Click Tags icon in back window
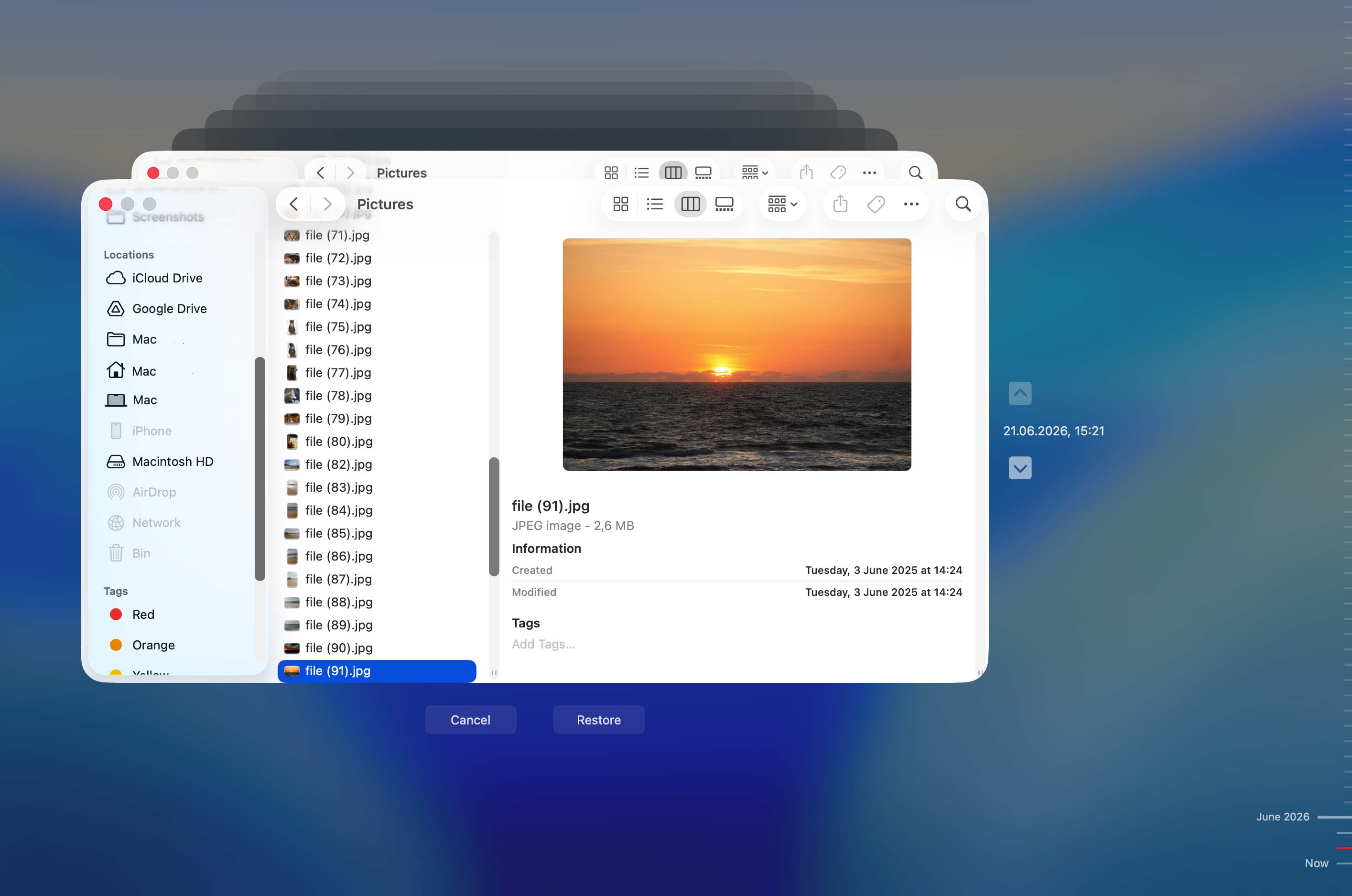The height and width of the screenshot is (896, 1352). tap(838, 173)
